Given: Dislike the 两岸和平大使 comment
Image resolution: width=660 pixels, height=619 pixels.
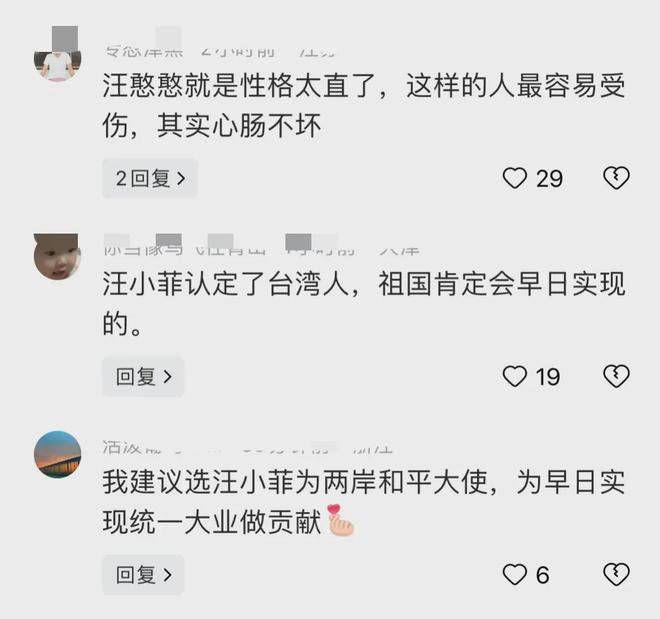Looking at the screenshot, I should click(x=616, y=574).
